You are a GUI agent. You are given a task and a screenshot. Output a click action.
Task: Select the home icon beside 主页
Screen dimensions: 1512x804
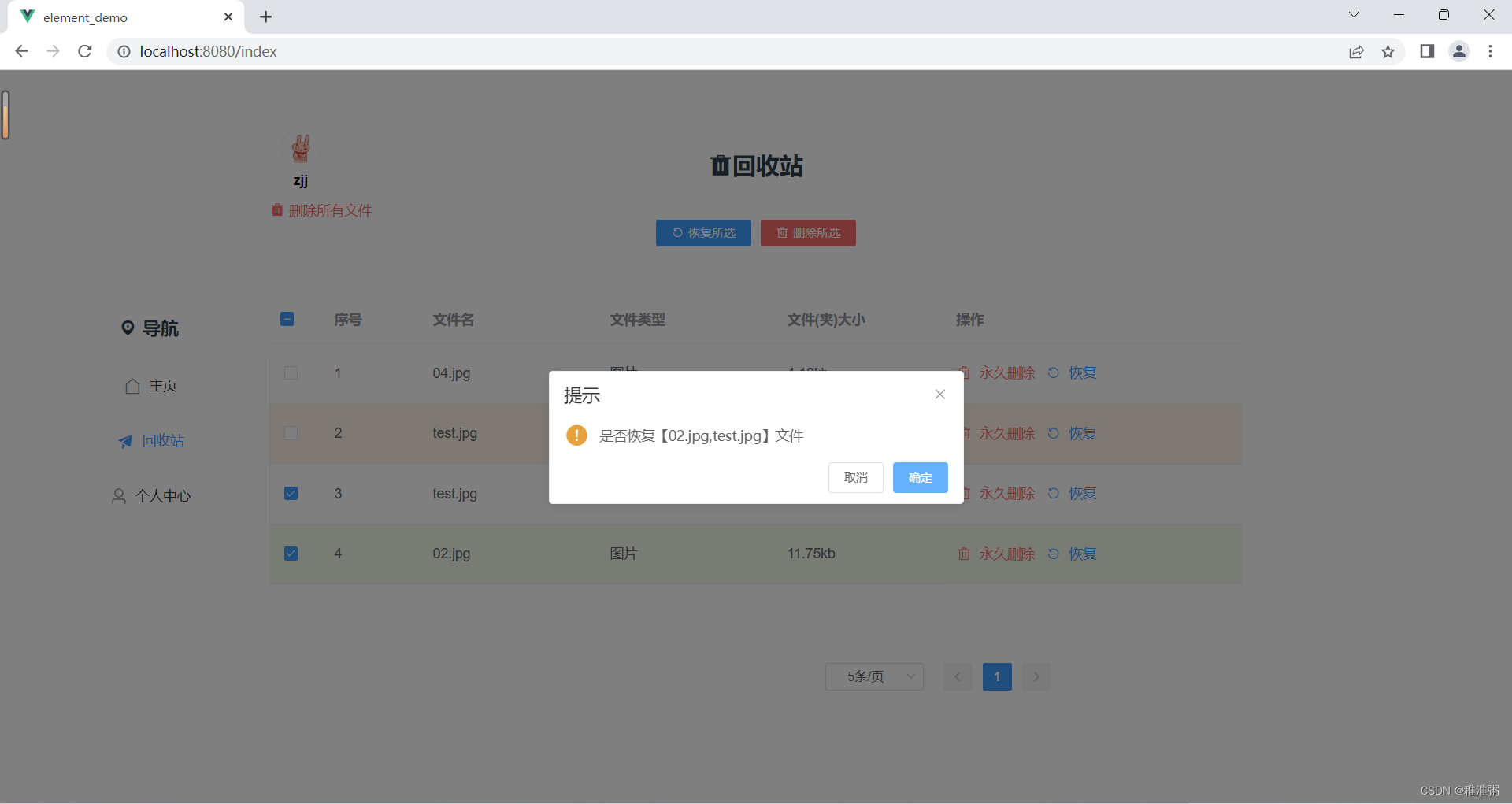(x=132, y=386)
